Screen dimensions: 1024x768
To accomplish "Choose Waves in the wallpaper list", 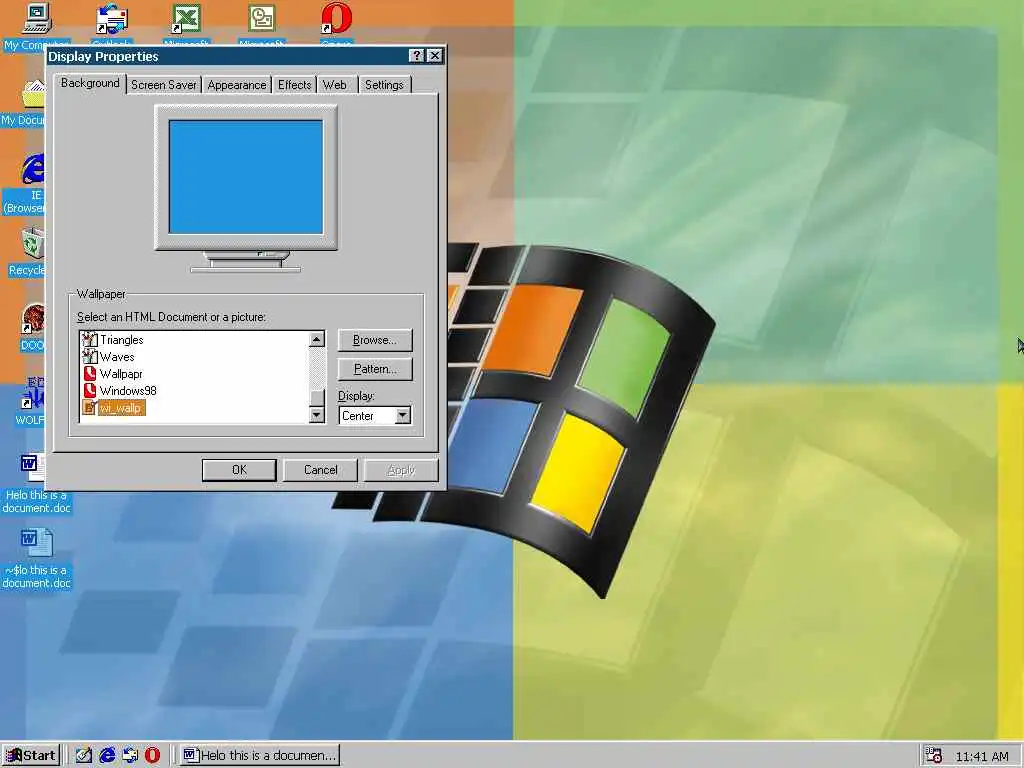I will (x=117, y=357).
